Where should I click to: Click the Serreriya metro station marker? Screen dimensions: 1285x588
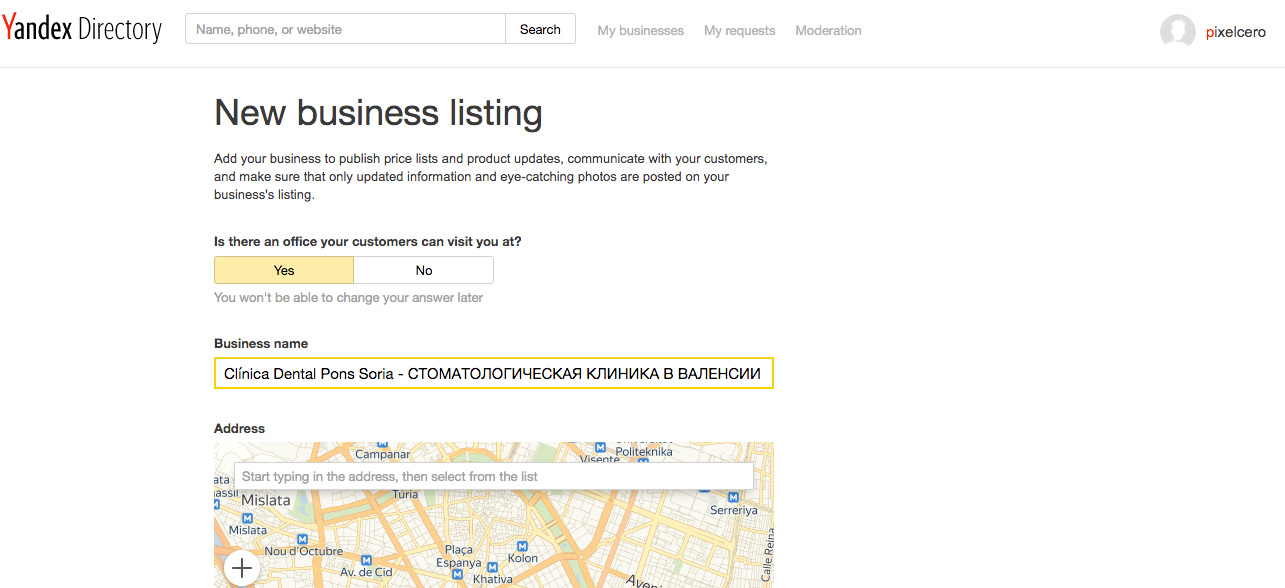coord(733,496)
